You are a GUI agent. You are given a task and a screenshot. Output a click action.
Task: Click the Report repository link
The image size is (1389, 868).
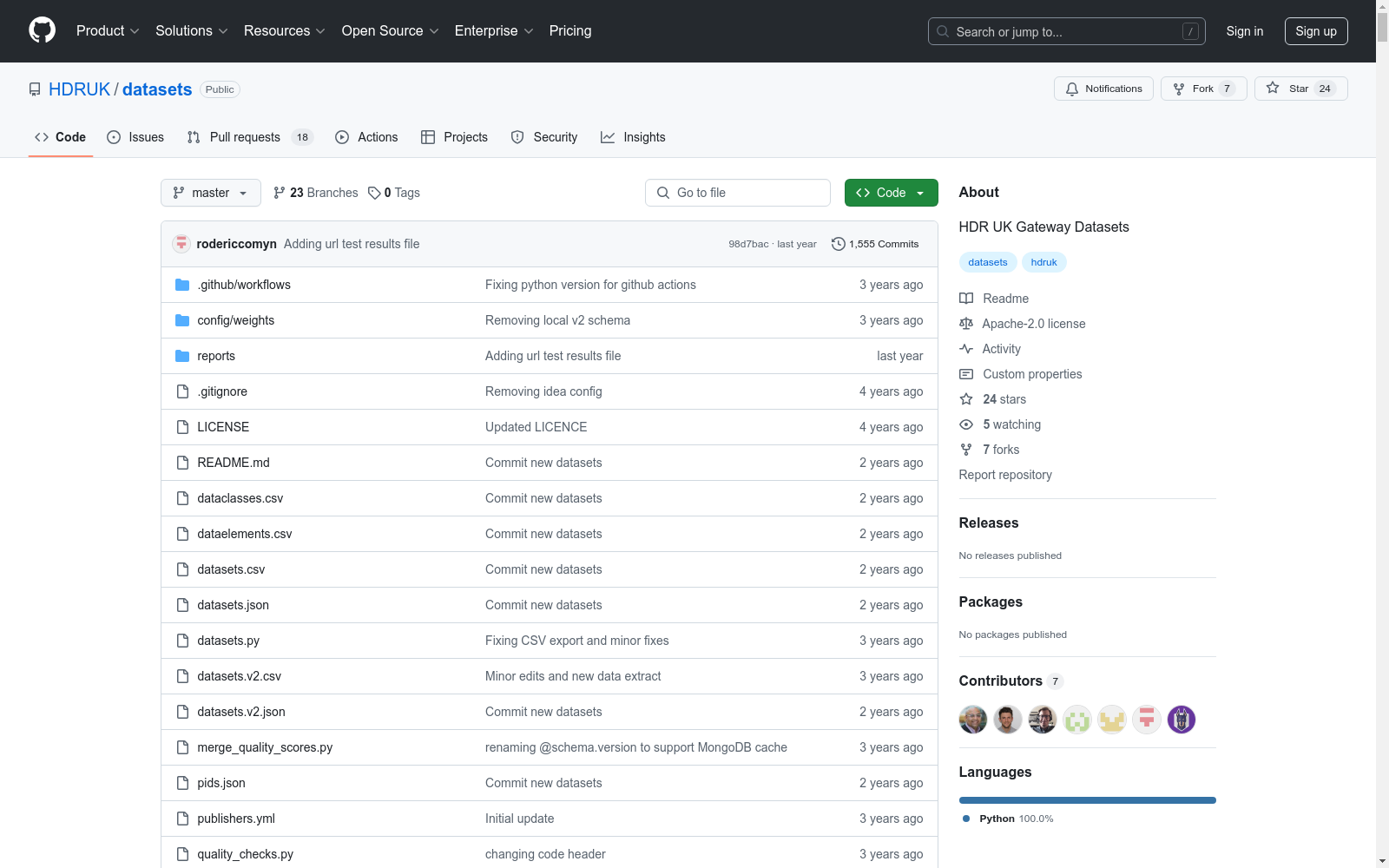tap(1005, 475)
